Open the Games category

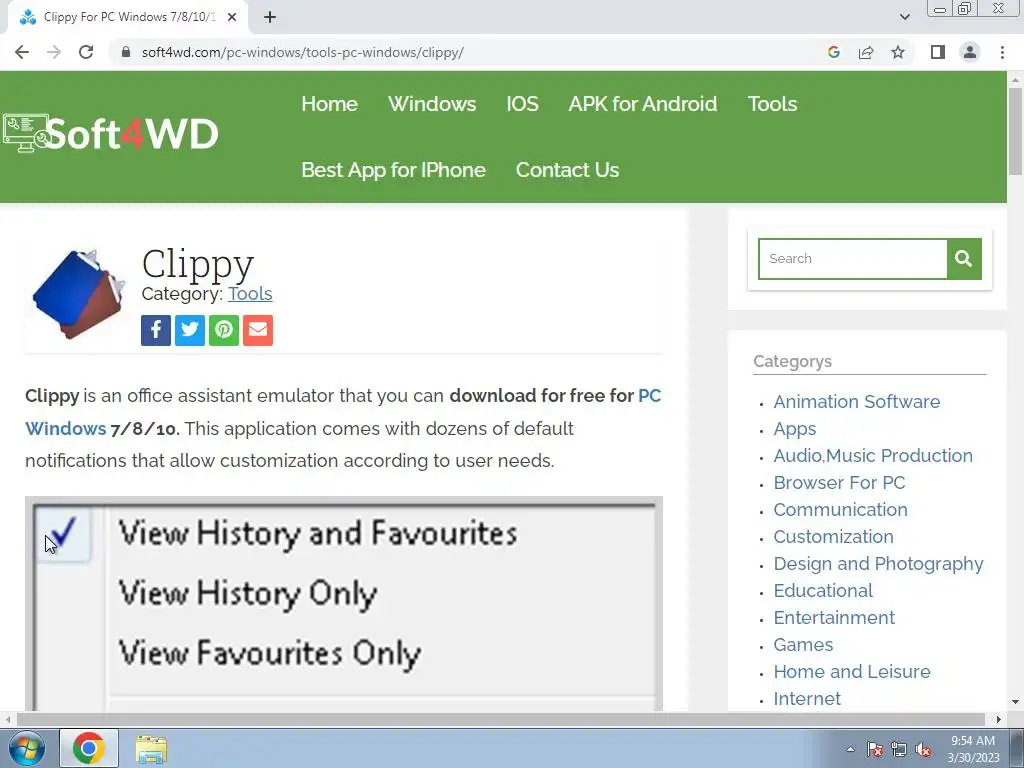[x=803, y=645]
